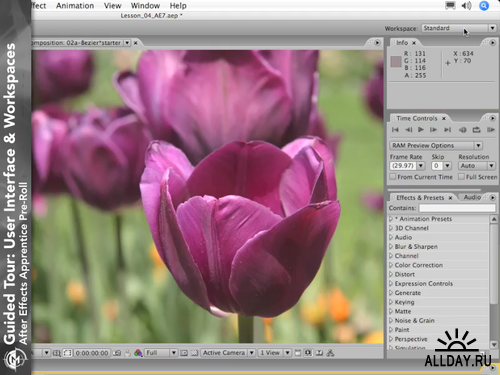This screenshot has height=375, width=500.
Task: Open Effects & Presets panel menu
Action: click(x=492, y=198)
